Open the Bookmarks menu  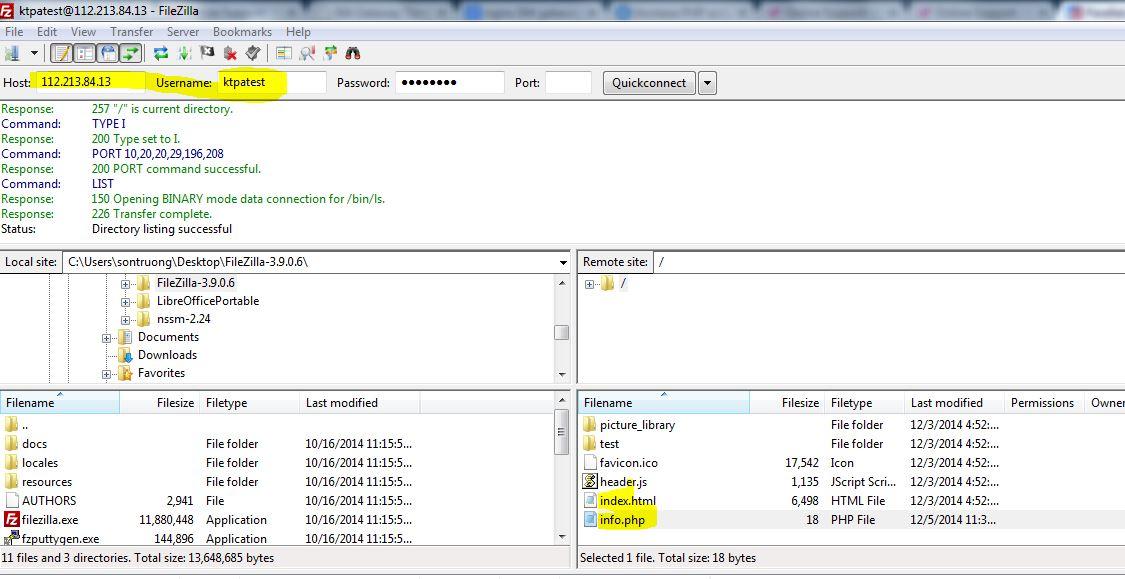point(243,32)
